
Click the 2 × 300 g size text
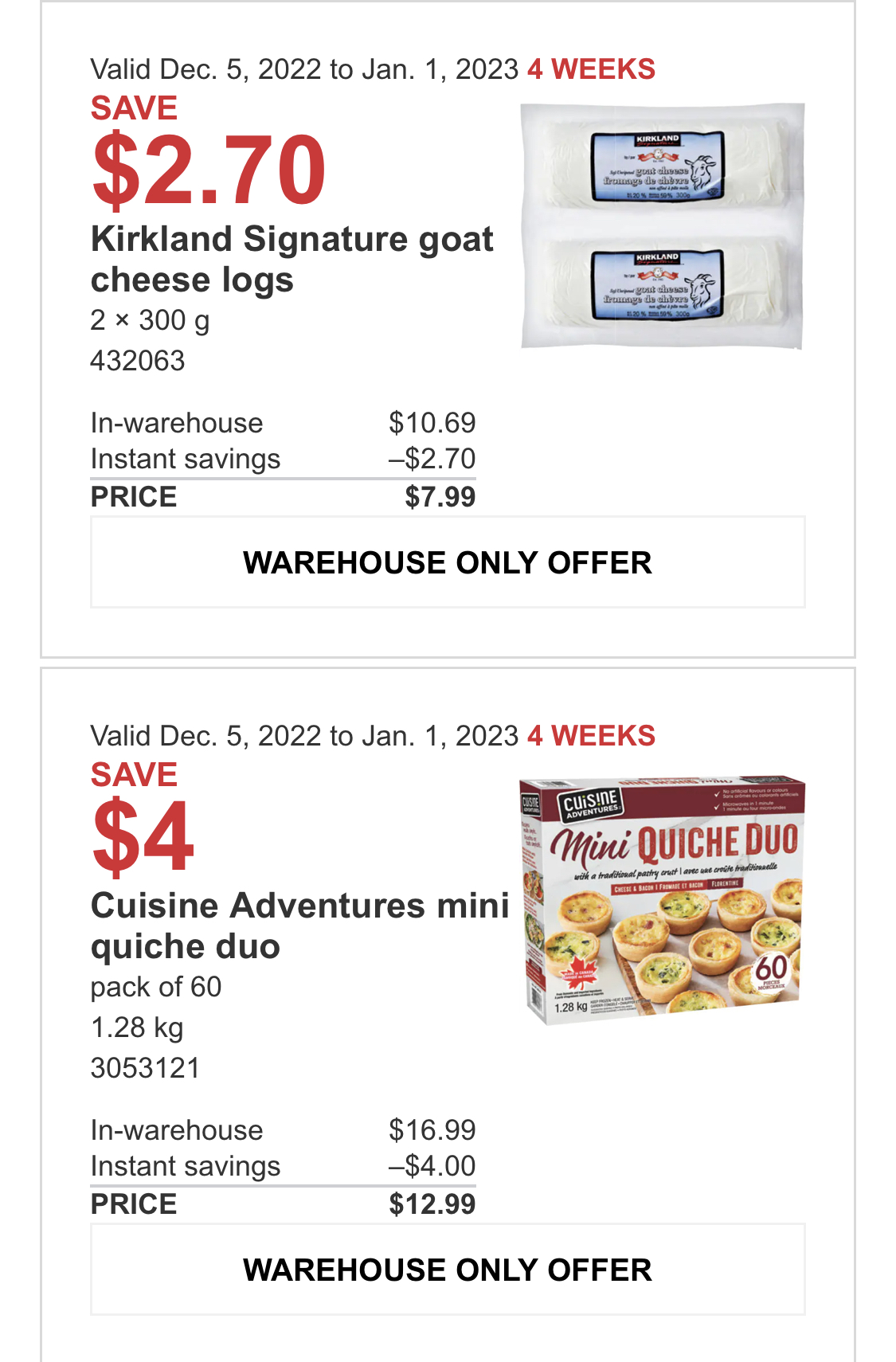(x=151, y=320)
